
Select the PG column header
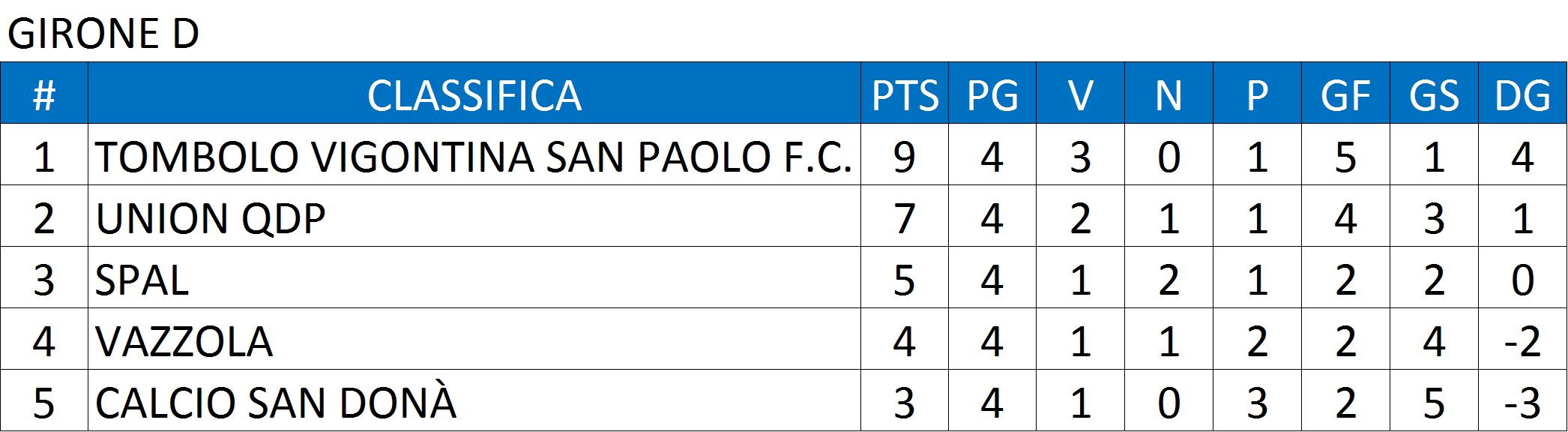(992, 94)
